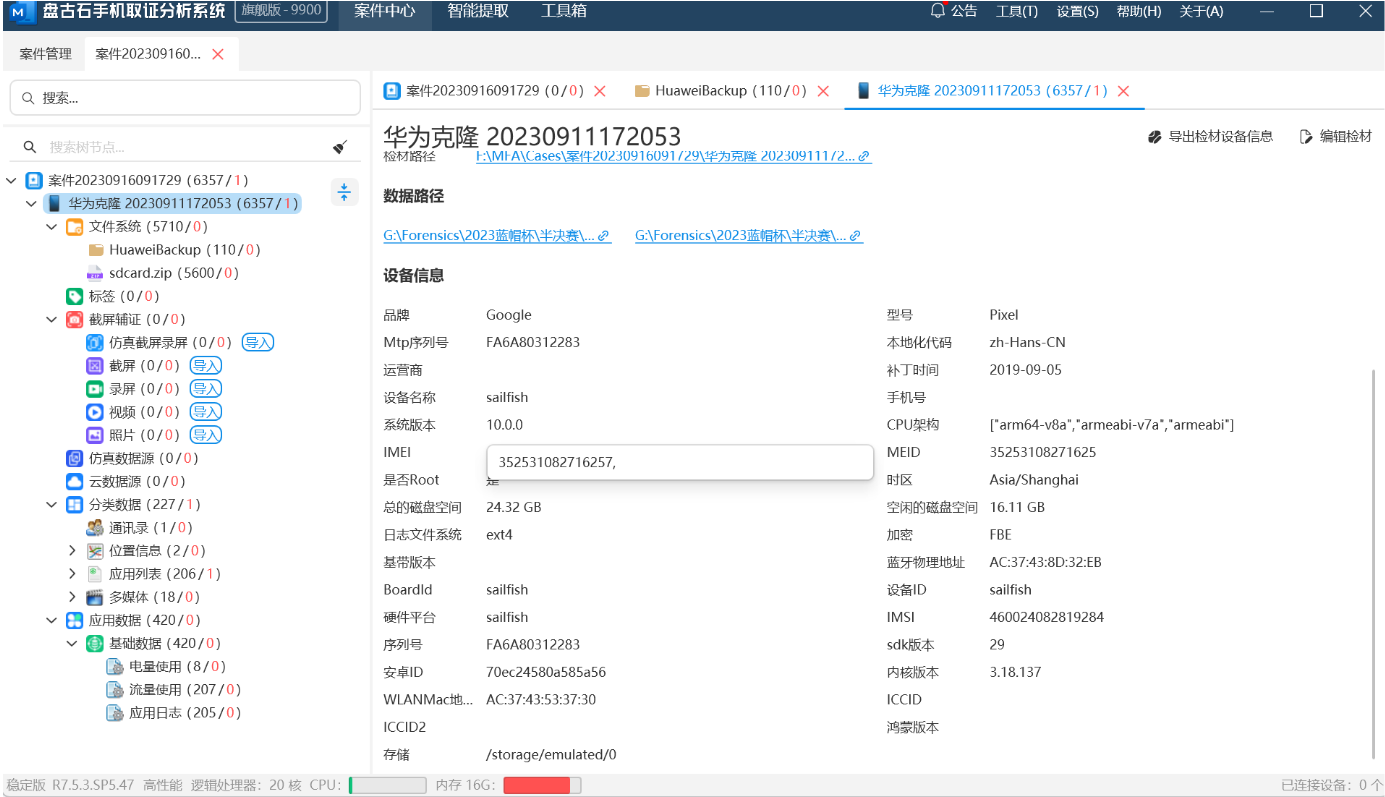Switch to the 案件管理 tab
Viewport: 1385px width, 797px height.
tap(45, 54)
